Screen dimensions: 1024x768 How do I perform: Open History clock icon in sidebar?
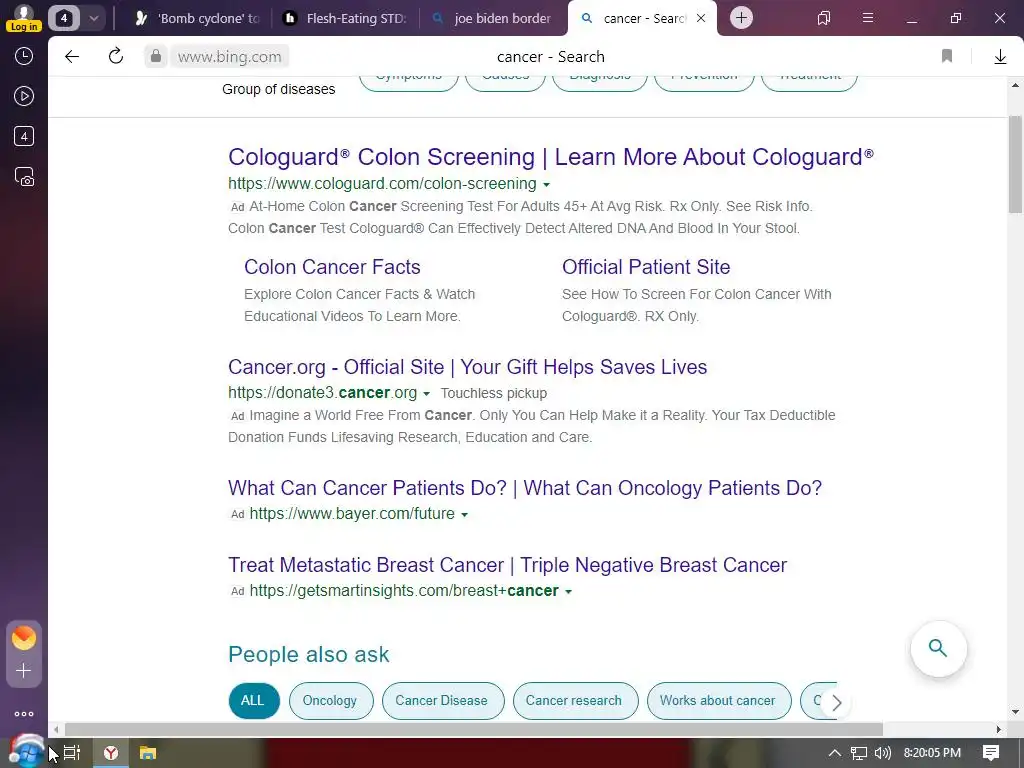tap(24, 56)
